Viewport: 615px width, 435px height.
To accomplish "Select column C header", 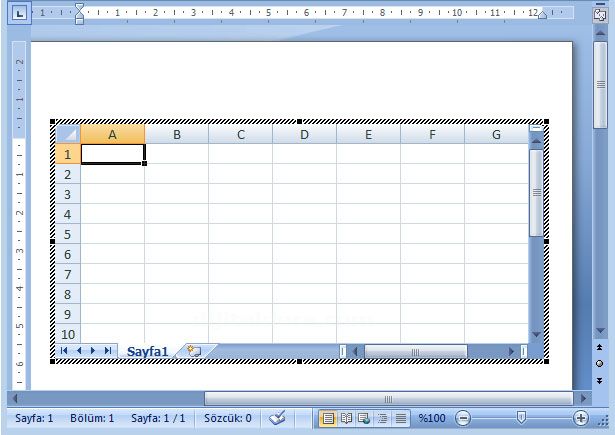I will [x=240, y=134].
